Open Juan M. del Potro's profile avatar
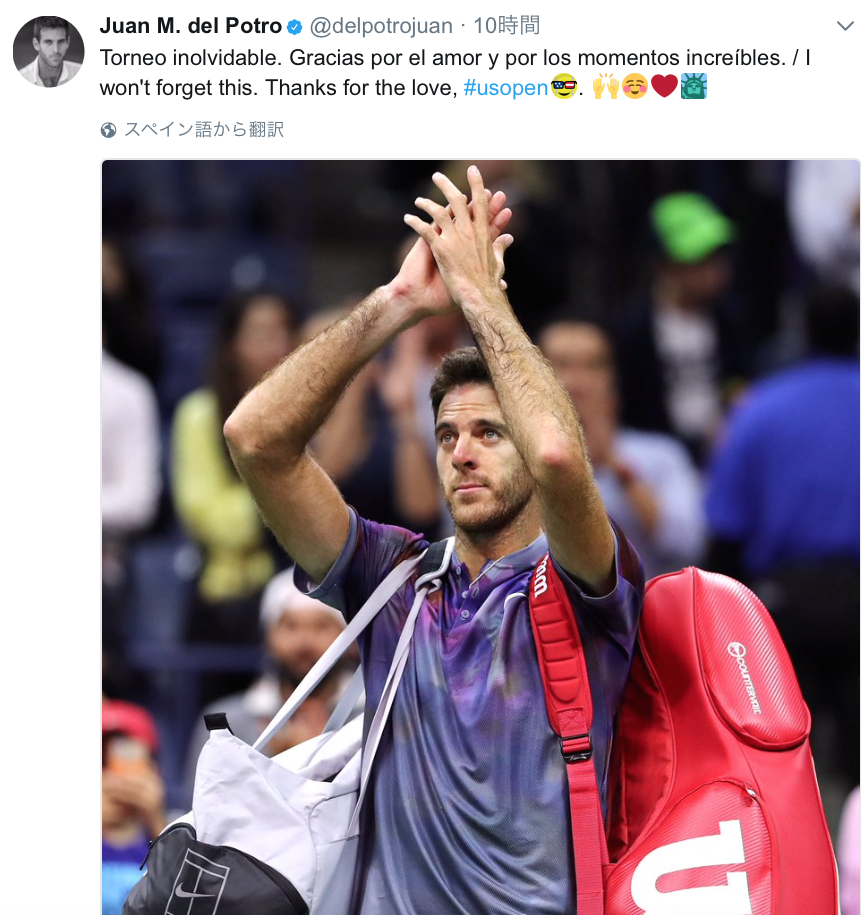The image size is (861, 915). 49,51
